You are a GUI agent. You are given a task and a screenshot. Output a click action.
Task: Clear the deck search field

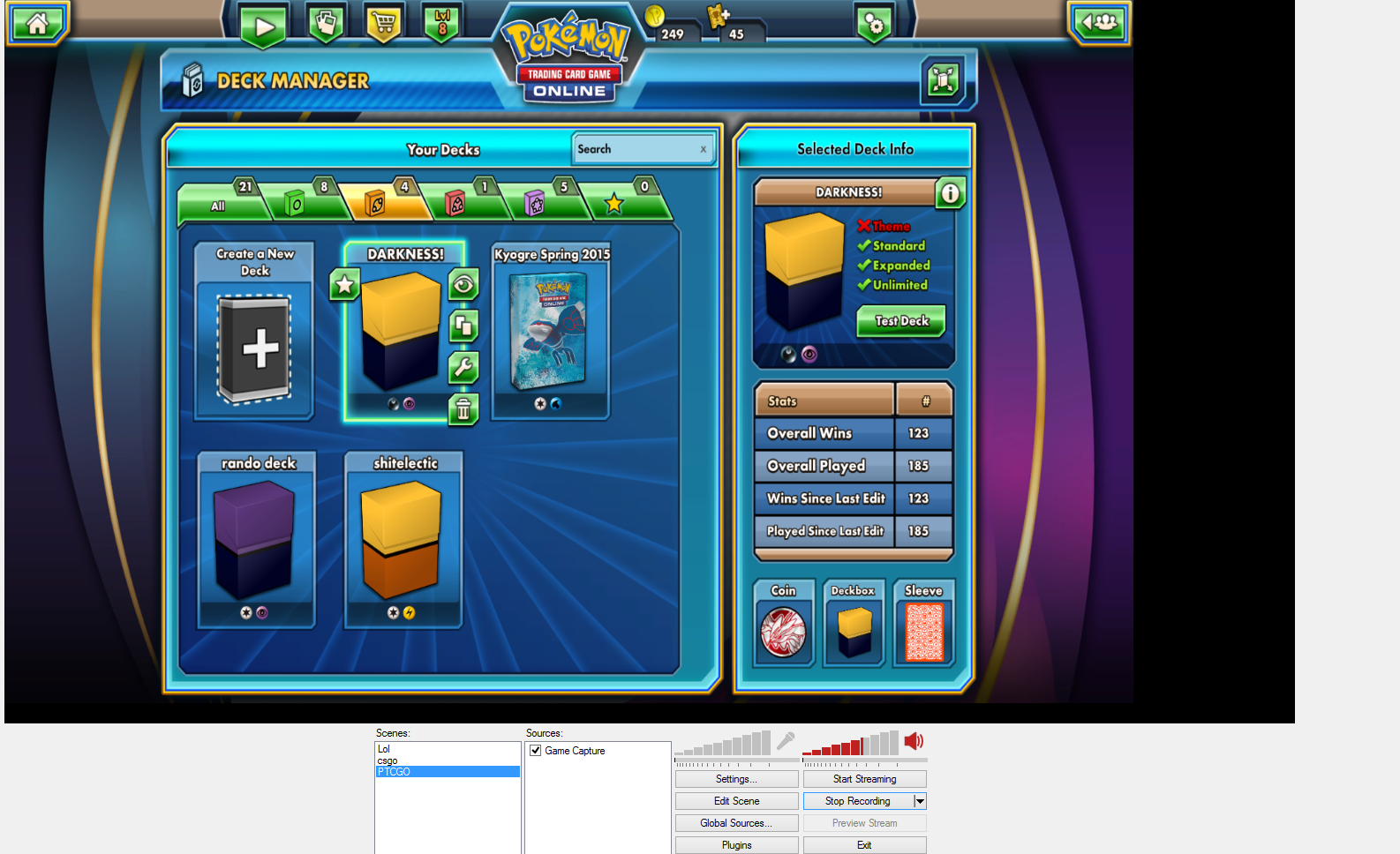click(x=704, y=149)
